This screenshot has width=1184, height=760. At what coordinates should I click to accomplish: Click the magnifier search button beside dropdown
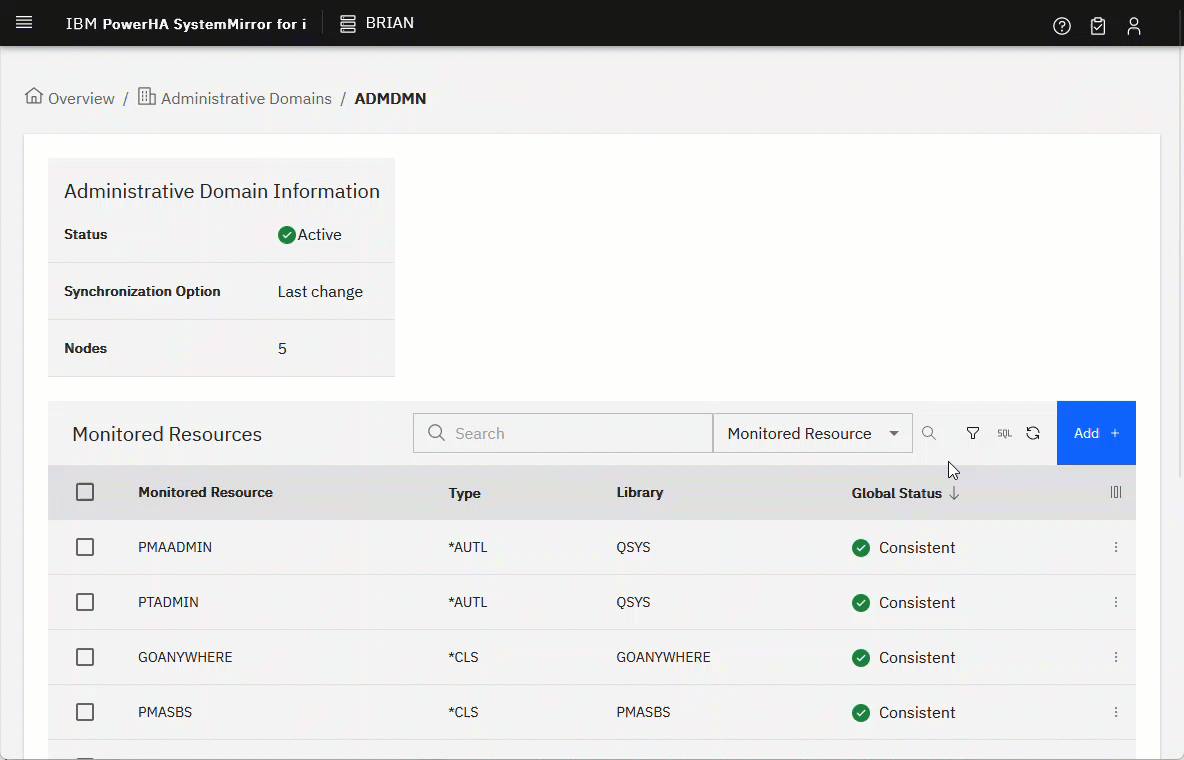pos(929,433)
